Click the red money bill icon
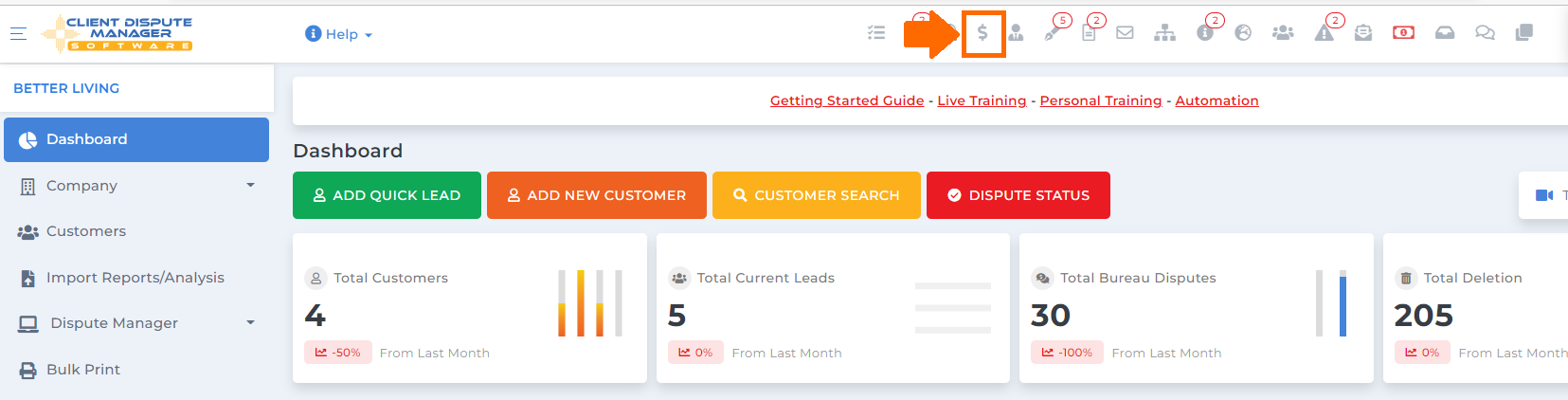Screen dimensions: 1568x400 coord(1403,33)
